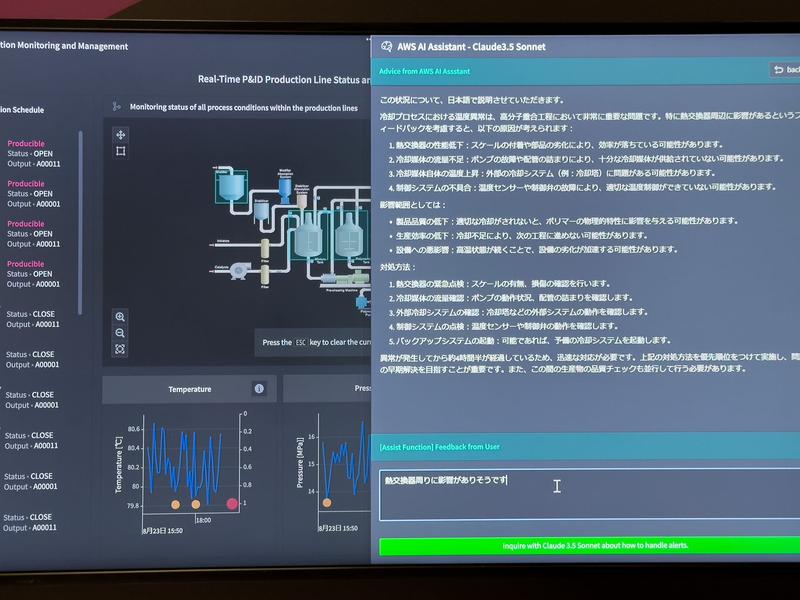
Task: Click the '18:00' time axis label
Action: (x=203, y=520)
